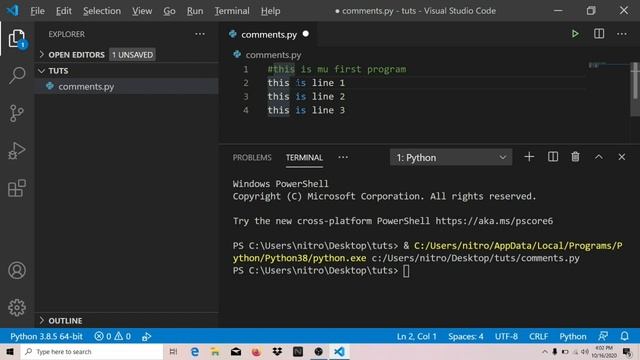The width and height of the screenshot is (640, 360).
Task: Open Task View on the taskbar
Action: (173, 351)
